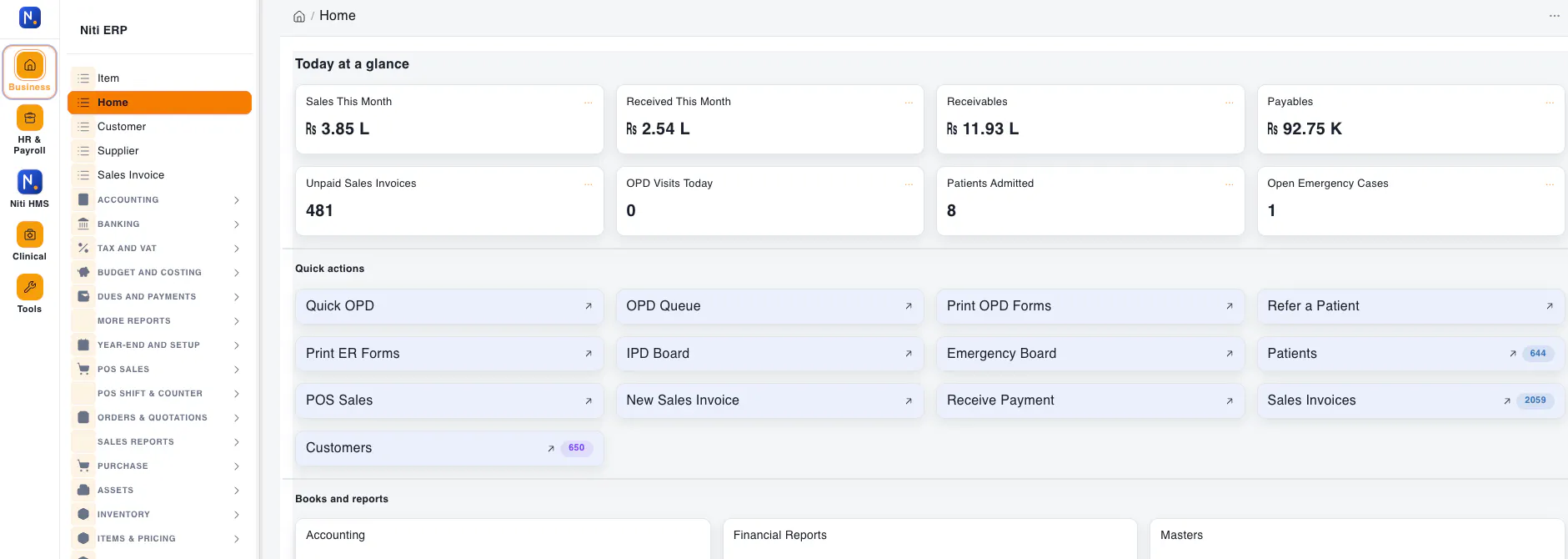The width and height of the screenshot is (1568, 559).
Task: Open Print OPD Forms shortcut
Action: [1090, 306]
